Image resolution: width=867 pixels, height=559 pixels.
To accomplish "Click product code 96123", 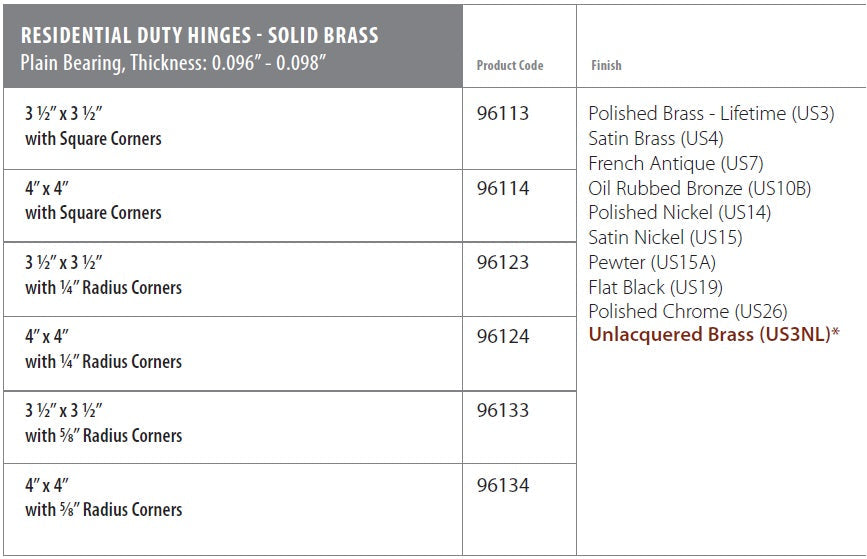I will 503,263.
